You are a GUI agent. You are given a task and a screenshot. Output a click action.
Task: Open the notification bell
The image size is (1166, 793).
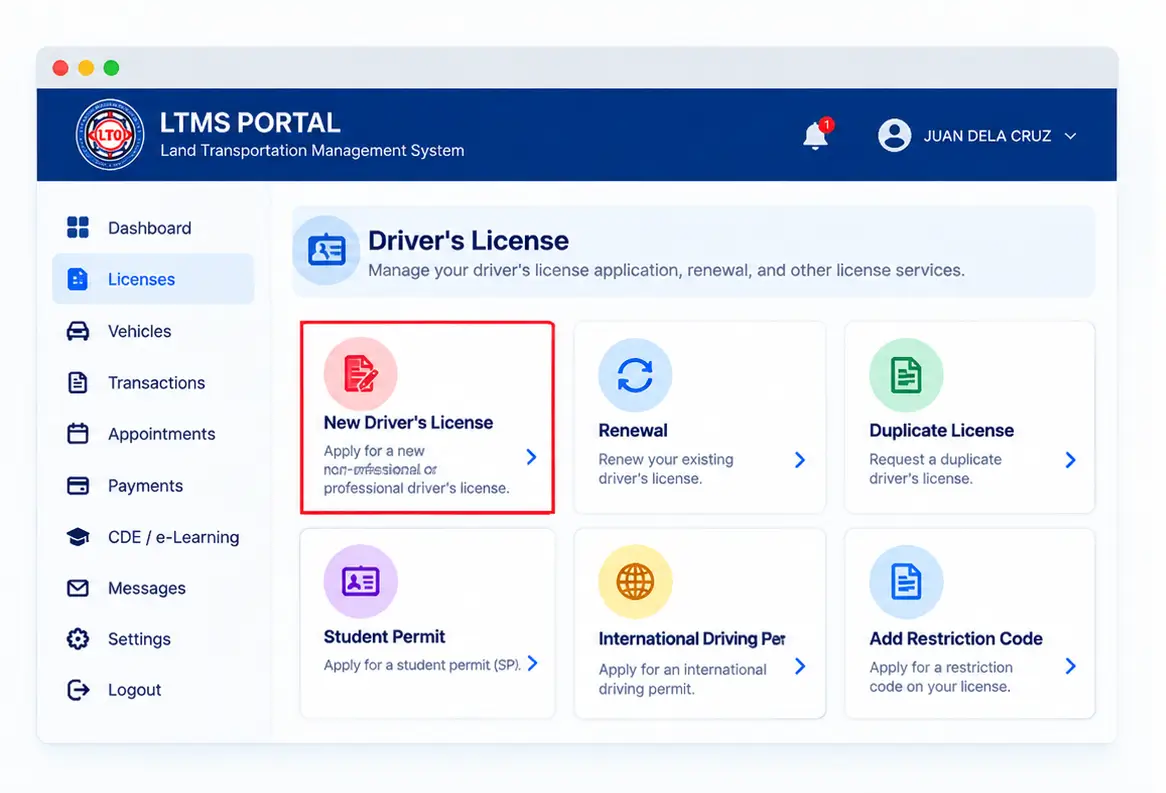[816, 135]
